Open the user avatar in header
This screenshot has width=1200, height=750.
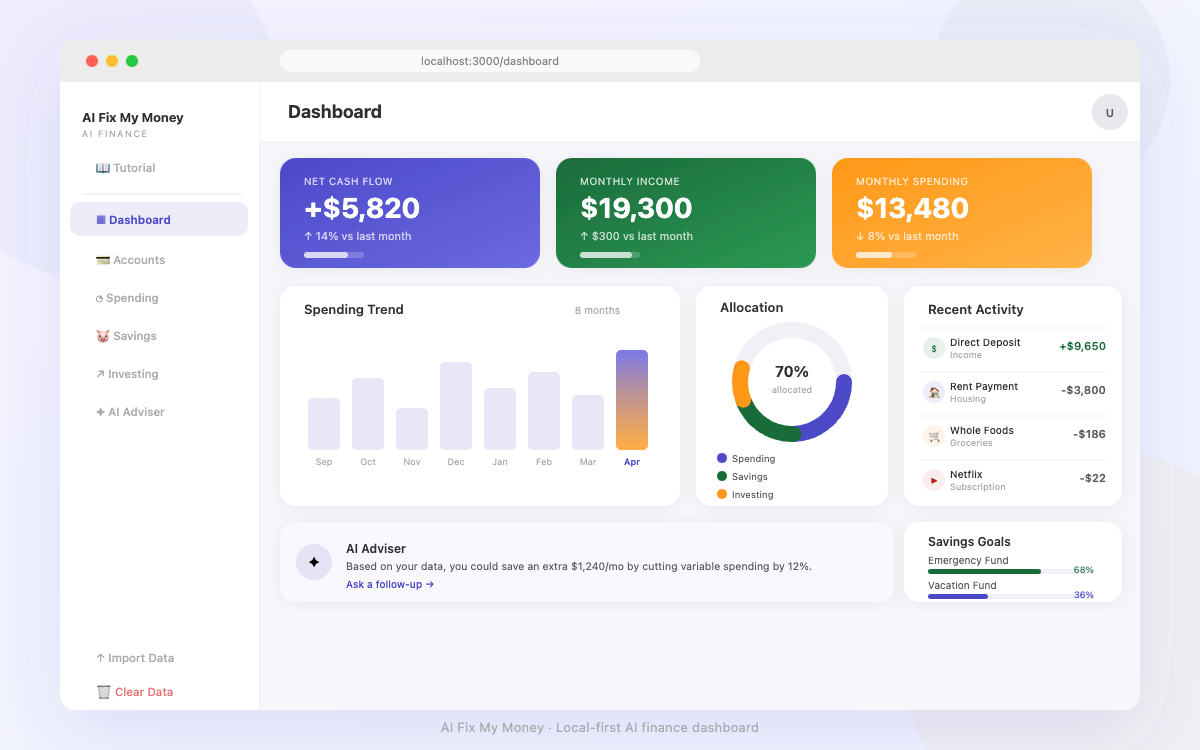[x=1110, y=112]
